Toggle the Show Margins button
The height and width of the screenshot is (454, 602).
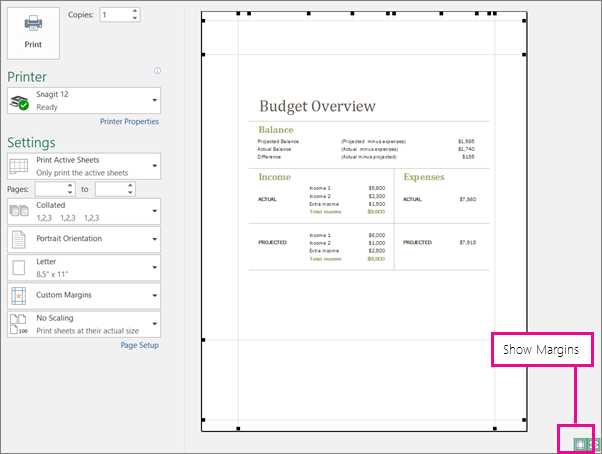coord(580,444)
